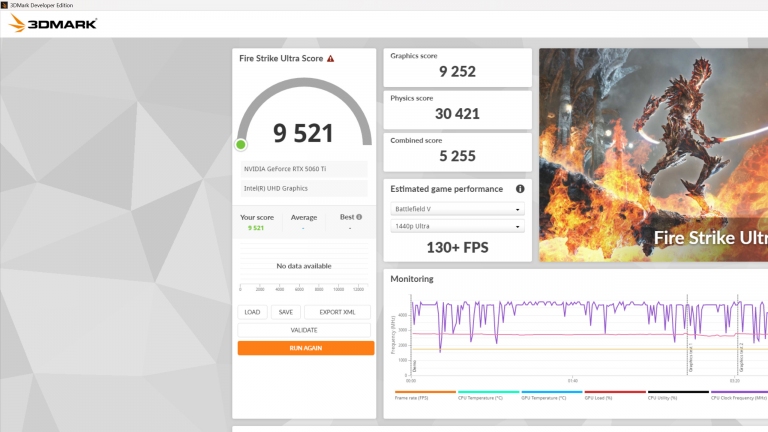Click the Monitoring section heading
The height and width of the screenshot is (432, 768).
pyautogui.click(x=412, y=279)
